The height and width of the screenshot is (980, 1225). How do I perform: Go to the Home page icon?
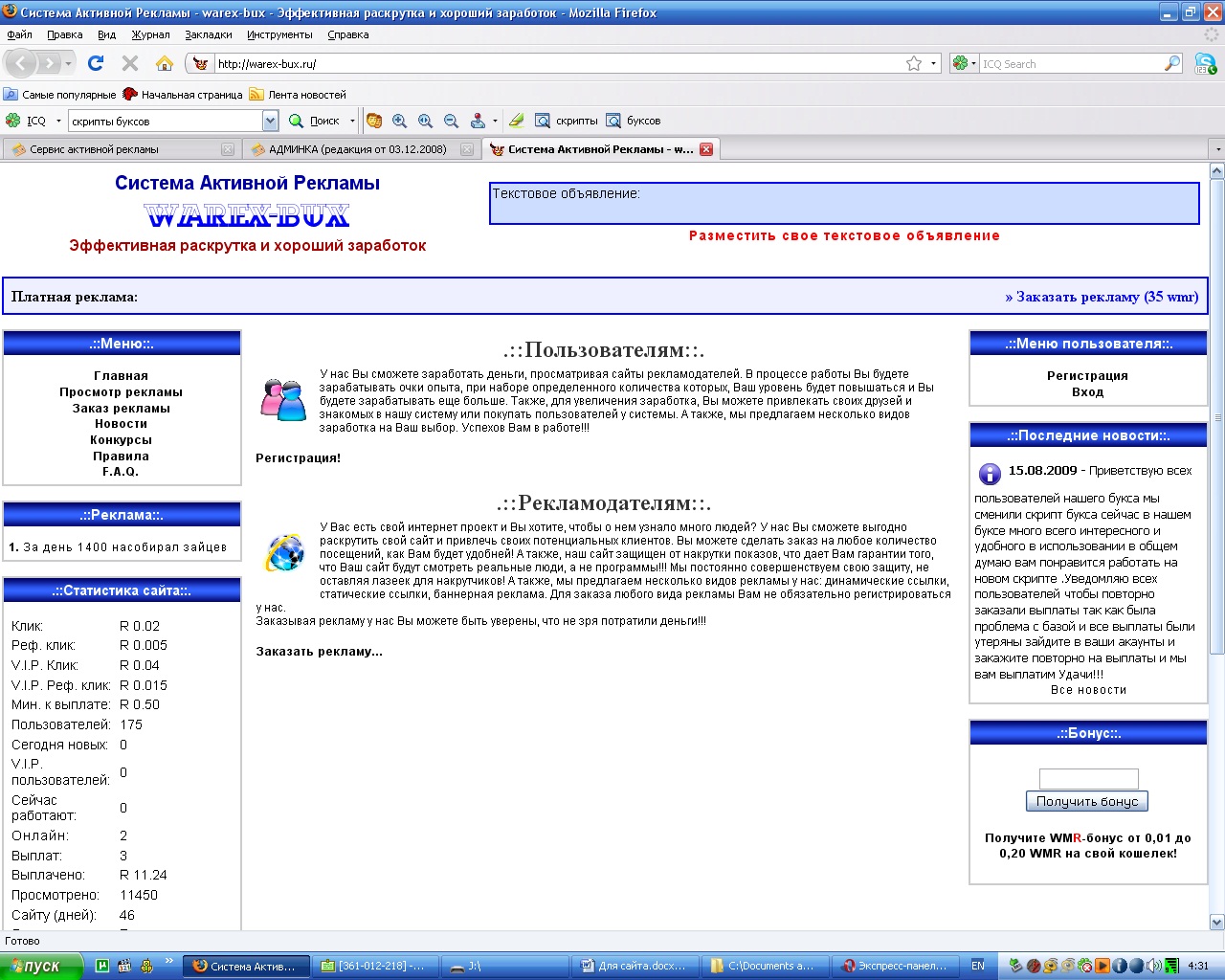click(x=165, y=63)
